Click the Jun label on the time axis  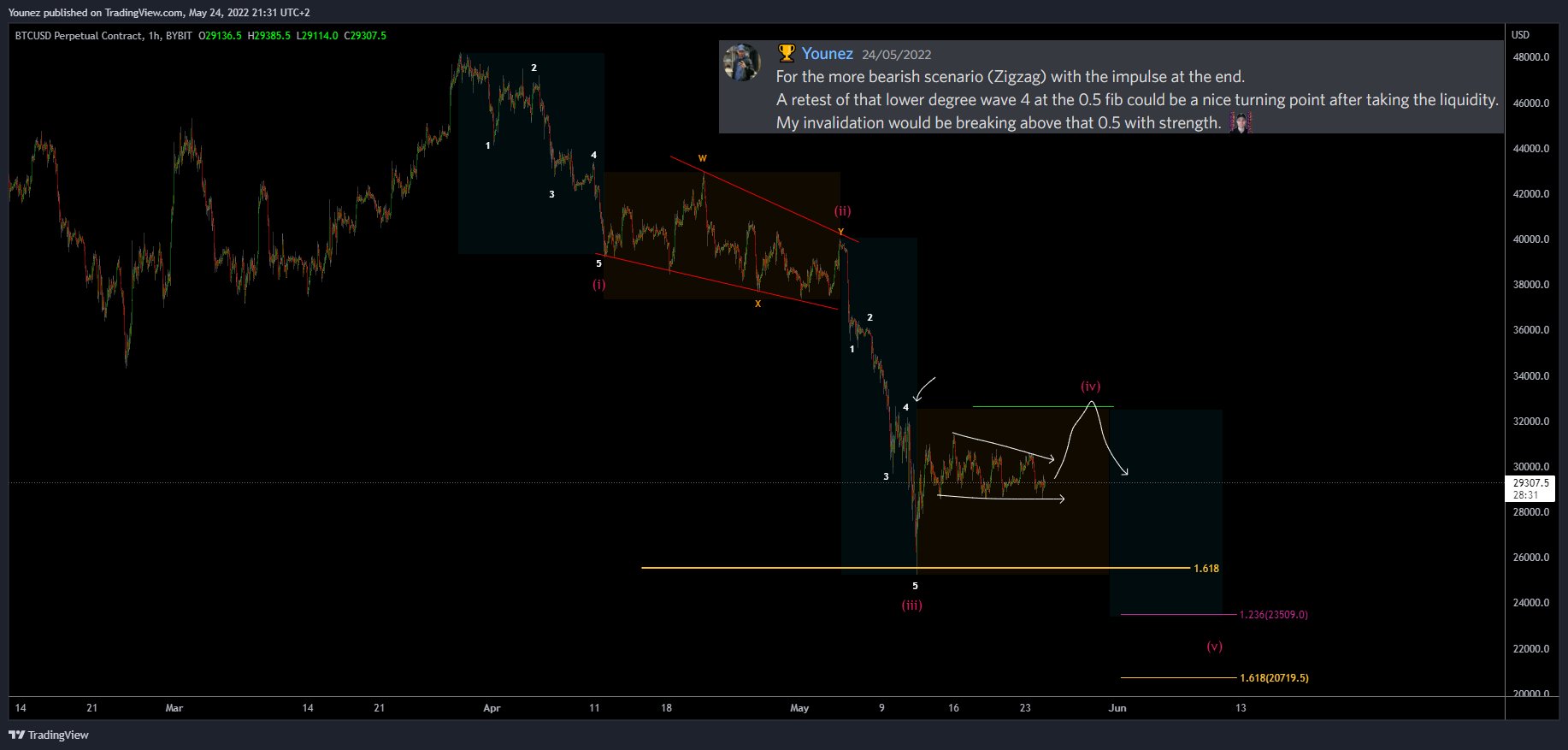pyautogui.click(x=1117, y=708)
